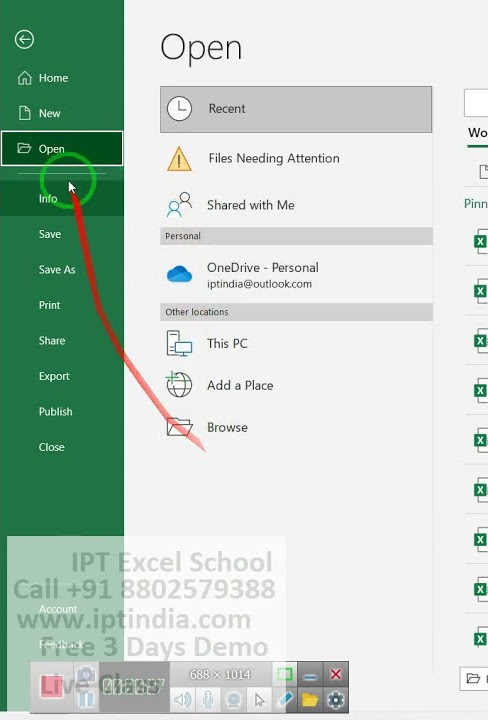
Task: Click the Browse folder icon
Action: point(179,427)
